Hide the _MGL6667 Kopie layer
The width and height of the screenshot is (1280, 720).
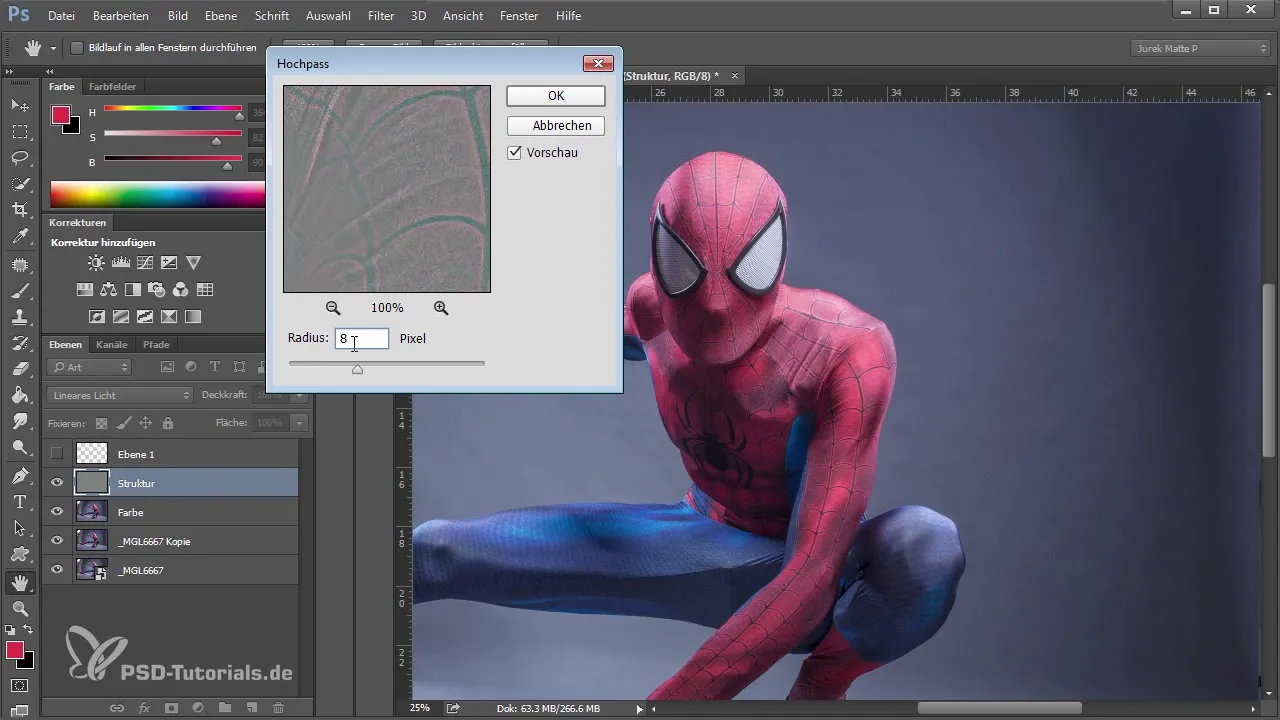(x=57, y=541)
